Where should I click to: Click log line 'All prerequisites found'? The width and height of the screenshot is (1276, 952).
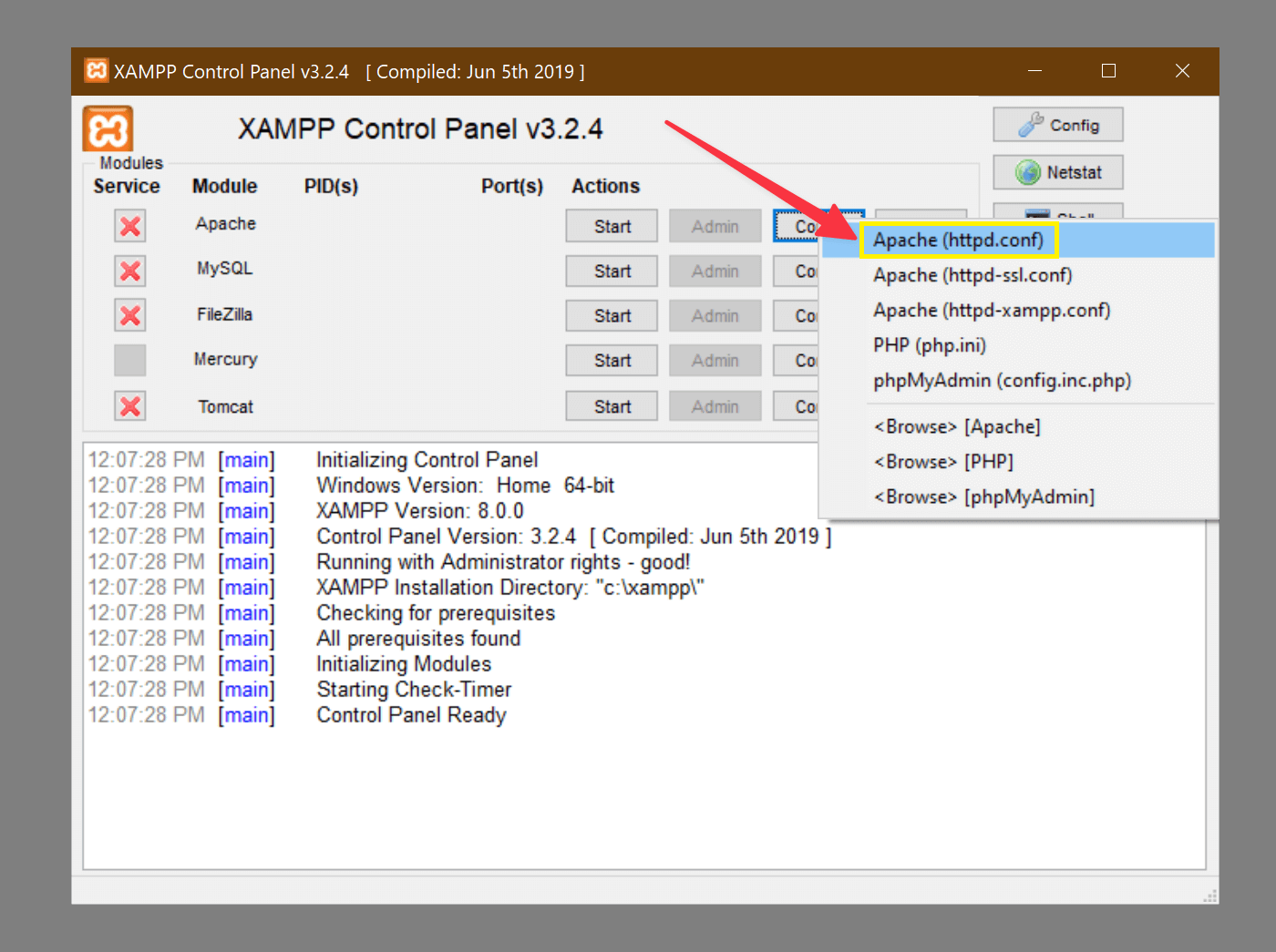point(418,639)
